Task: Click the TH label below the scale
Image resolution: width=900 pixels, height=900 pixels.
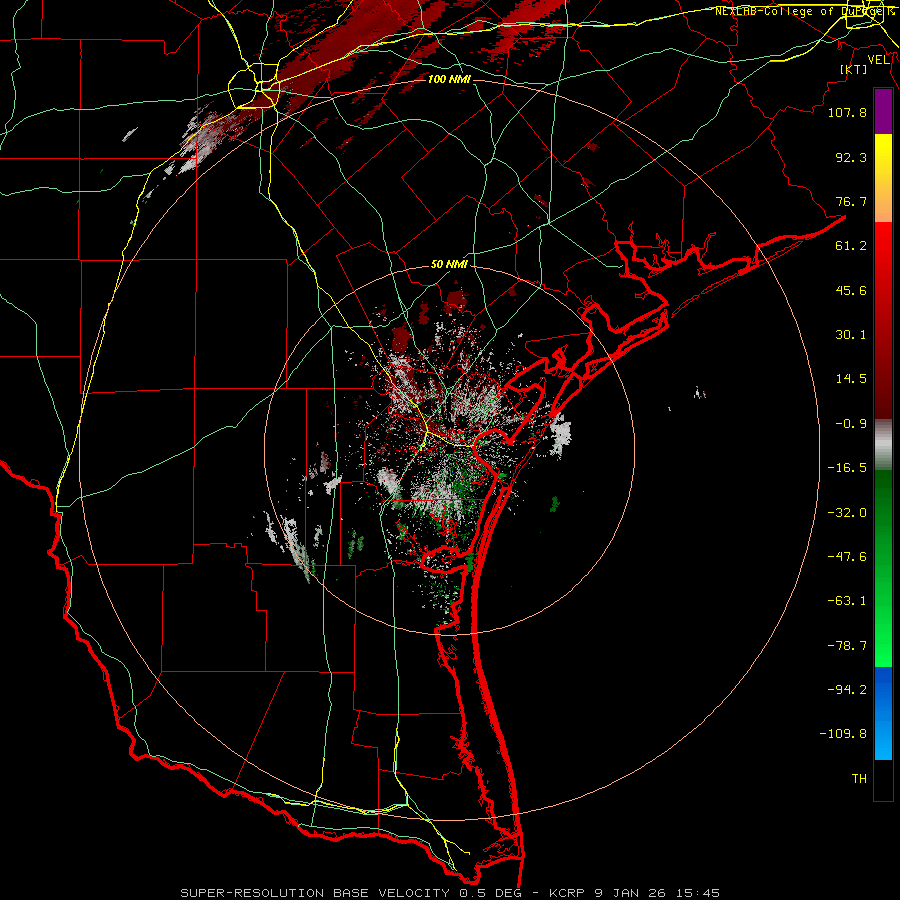Action: (x=859, y=779)
